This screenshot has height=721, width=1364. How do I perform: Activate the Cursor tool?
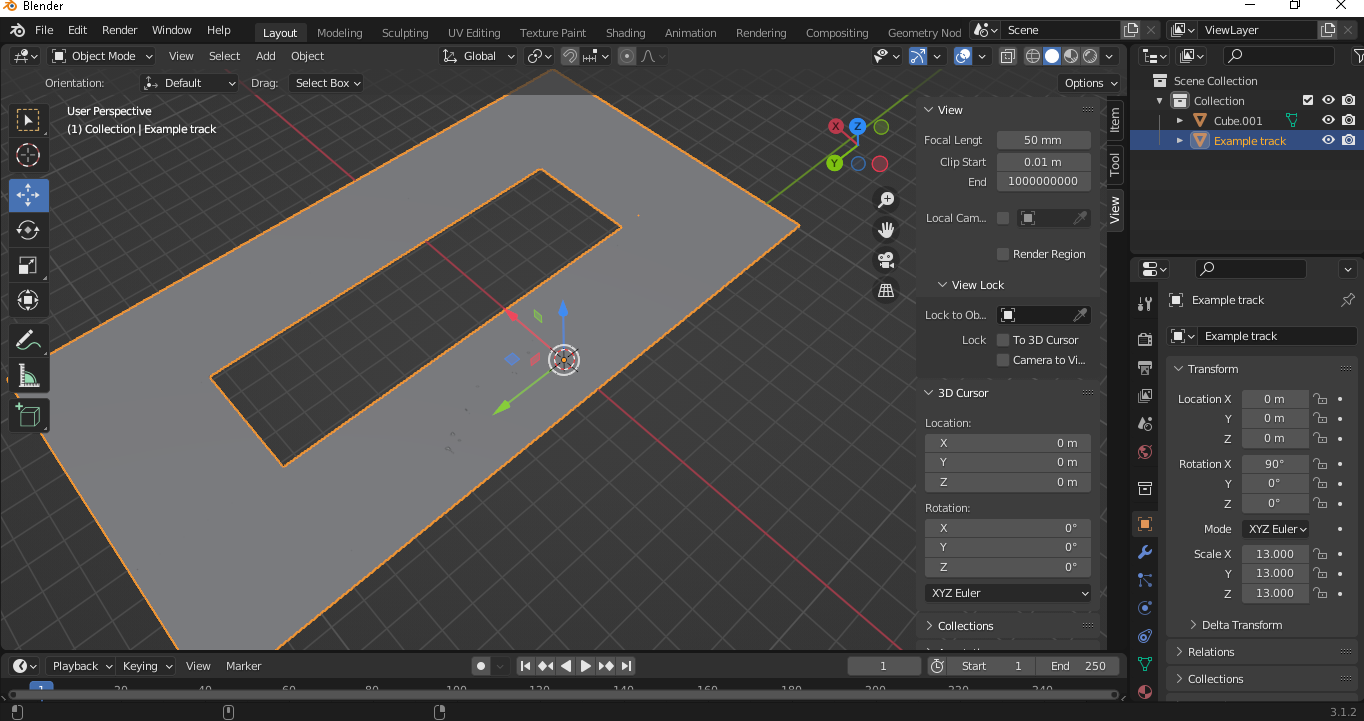(29, 155)
